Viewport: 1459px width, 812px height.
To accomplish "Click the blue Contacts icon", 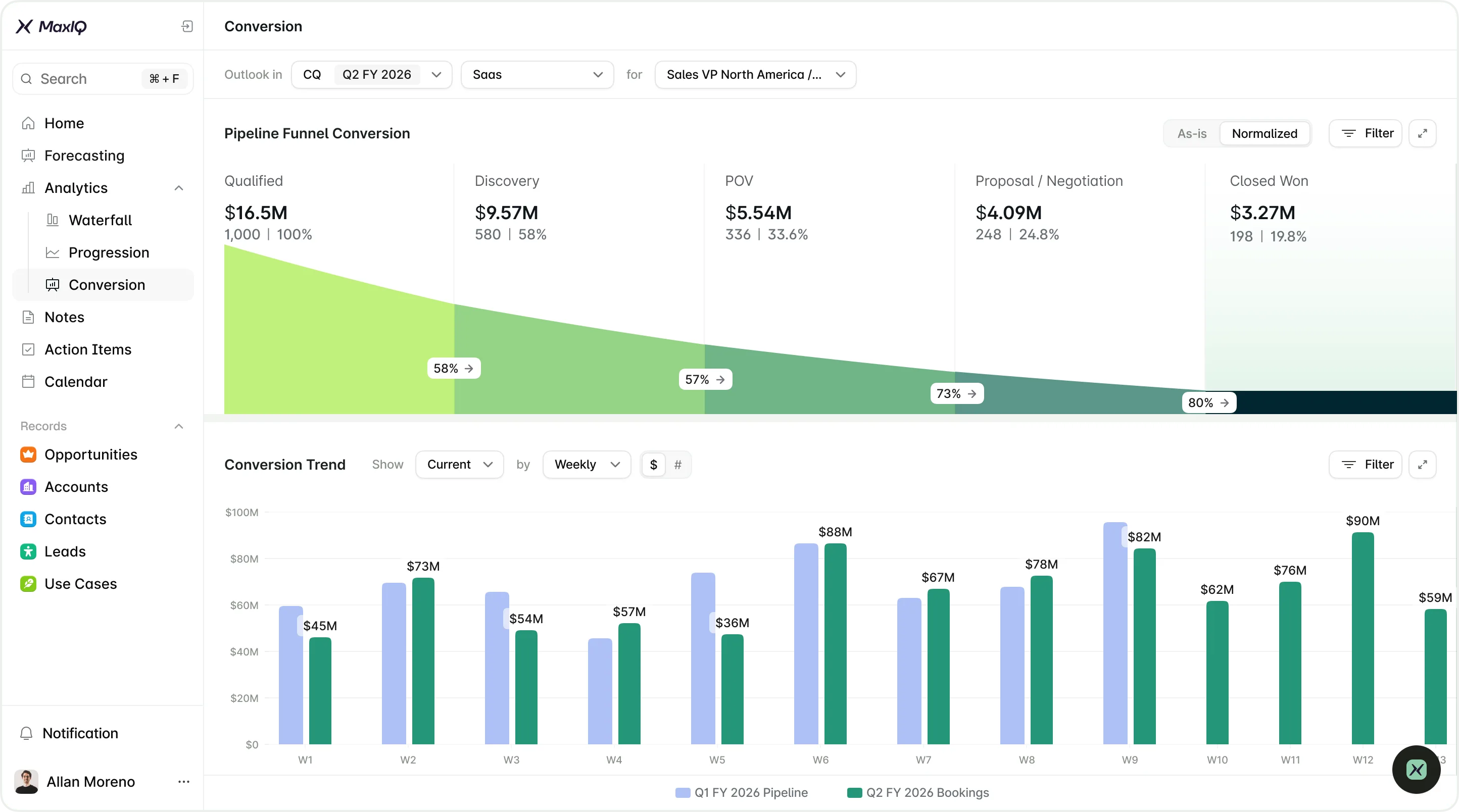I will [x=28, y=519].
